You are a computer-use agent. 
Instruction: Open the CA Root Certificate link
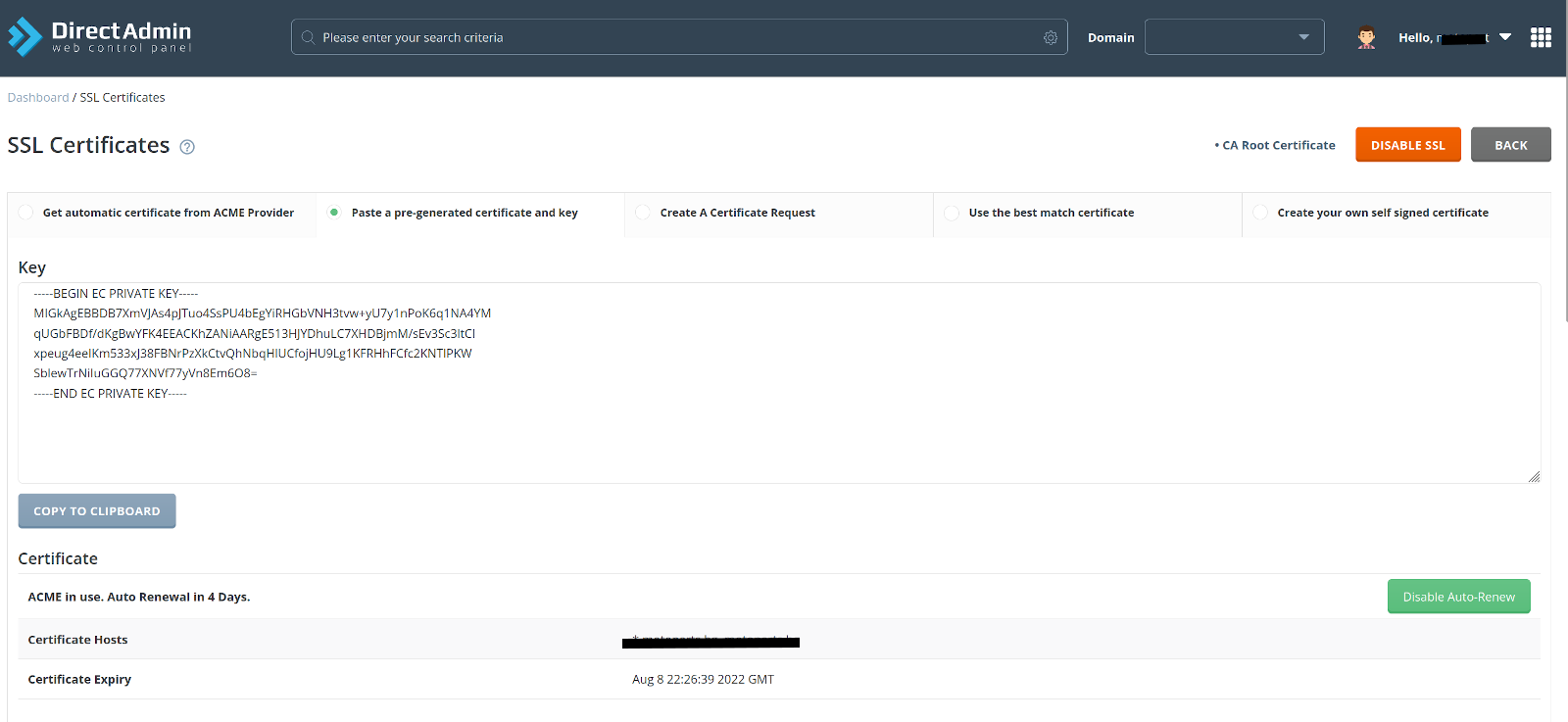click(x=1278, y=145)
